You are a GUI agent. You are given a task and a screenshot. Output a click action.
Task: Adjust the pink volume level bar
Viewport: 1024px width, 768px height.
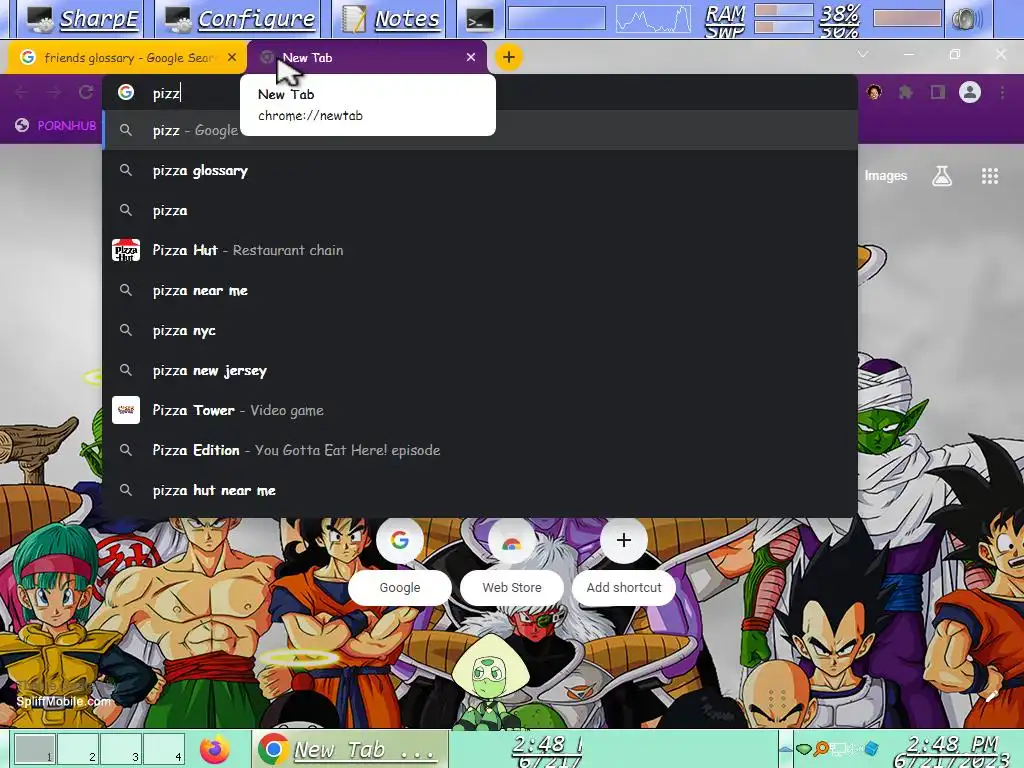click(907, 18)
